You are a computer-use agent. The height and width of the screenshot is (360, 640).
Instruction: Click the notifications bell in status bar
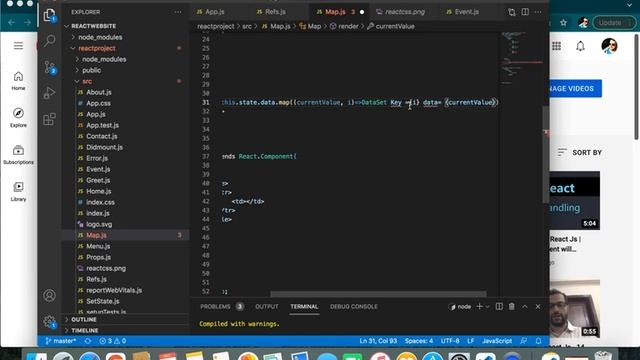[538, 341]
